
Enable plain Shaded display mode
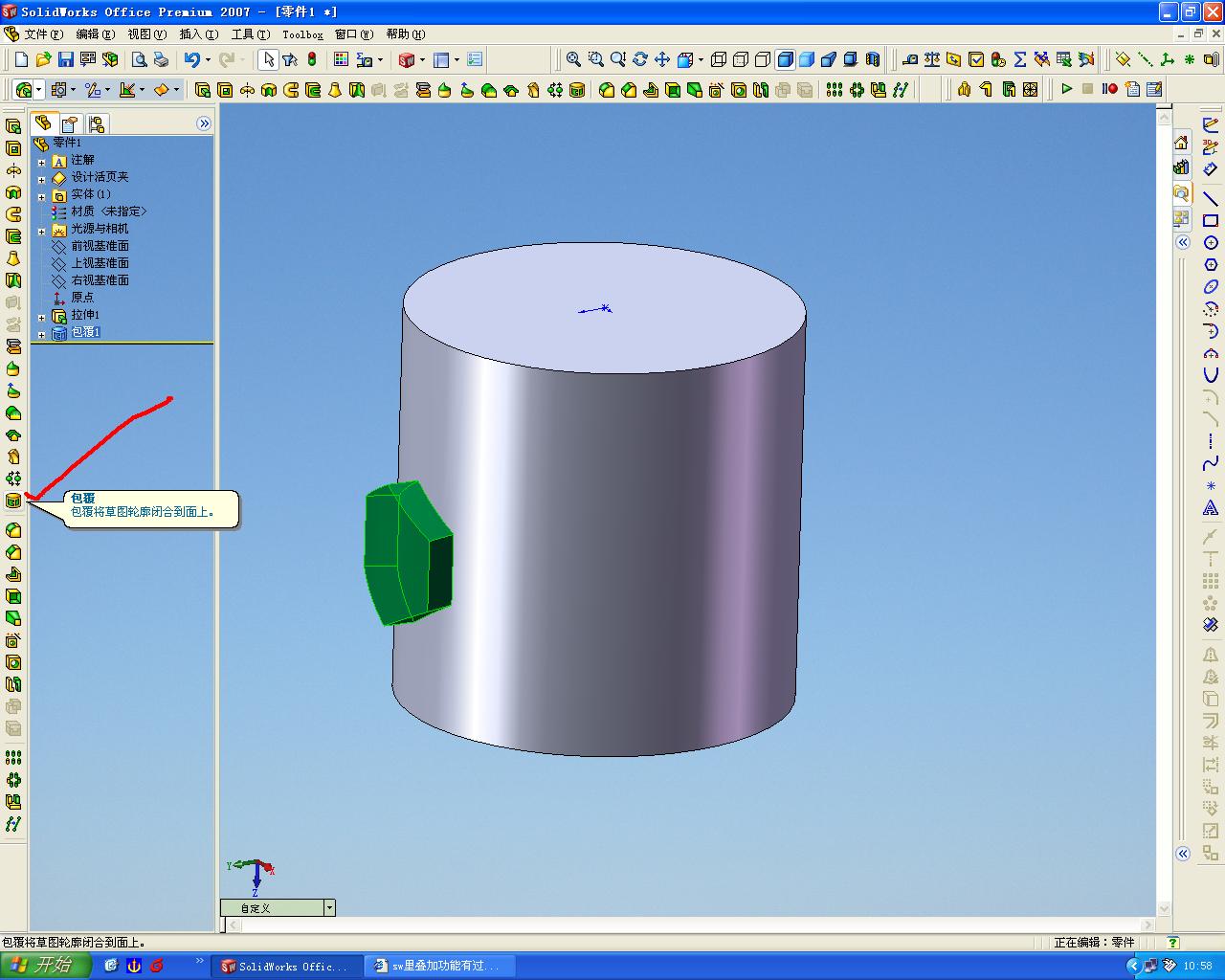pyautogui.click(x=807, y=59)
